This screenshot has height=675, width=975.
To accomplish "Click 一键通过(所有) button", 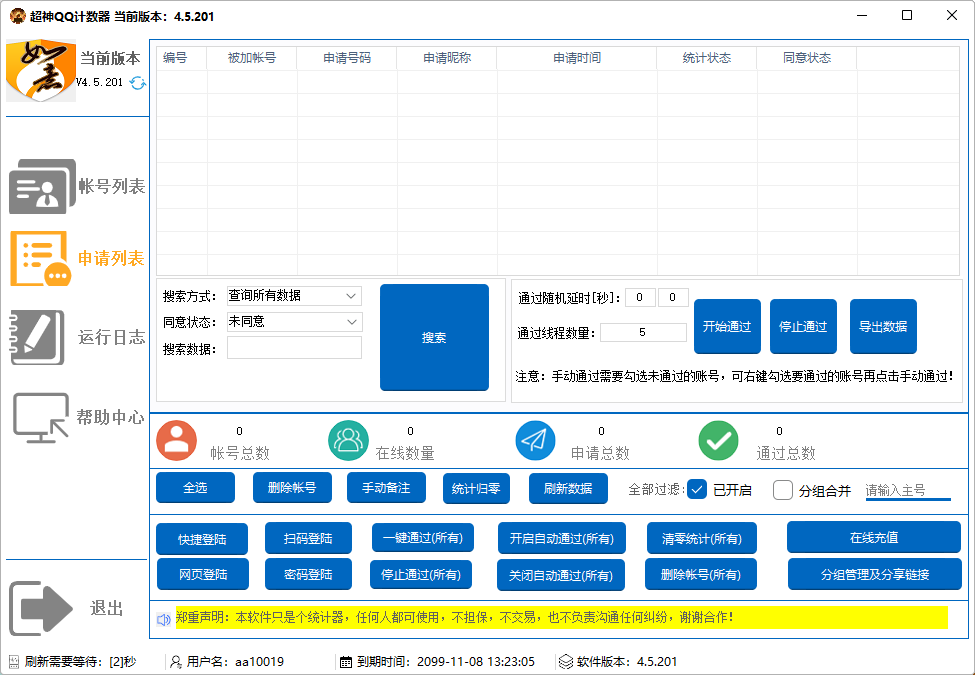I will tap(423, 538).
